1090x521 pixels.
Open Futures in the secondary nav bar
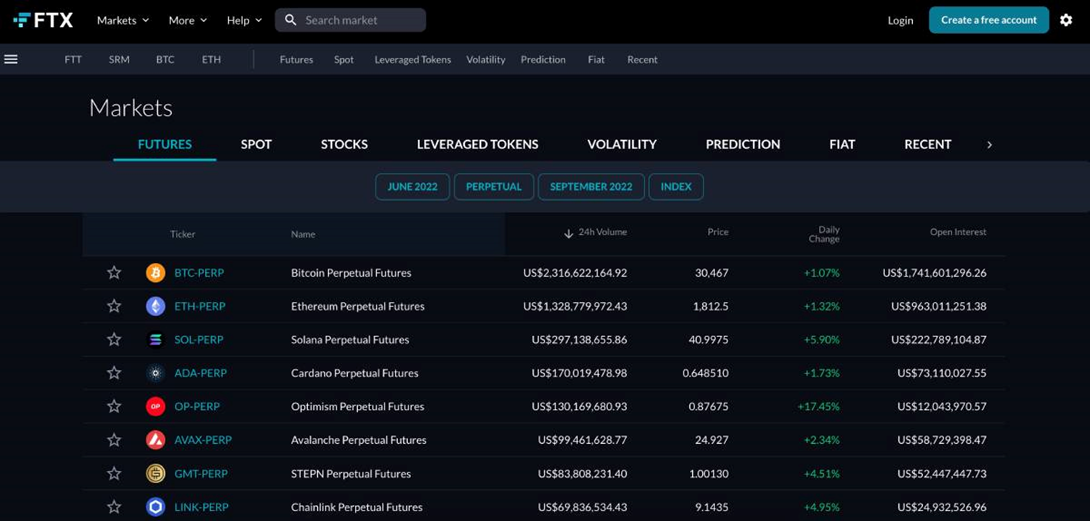[296, 60]
